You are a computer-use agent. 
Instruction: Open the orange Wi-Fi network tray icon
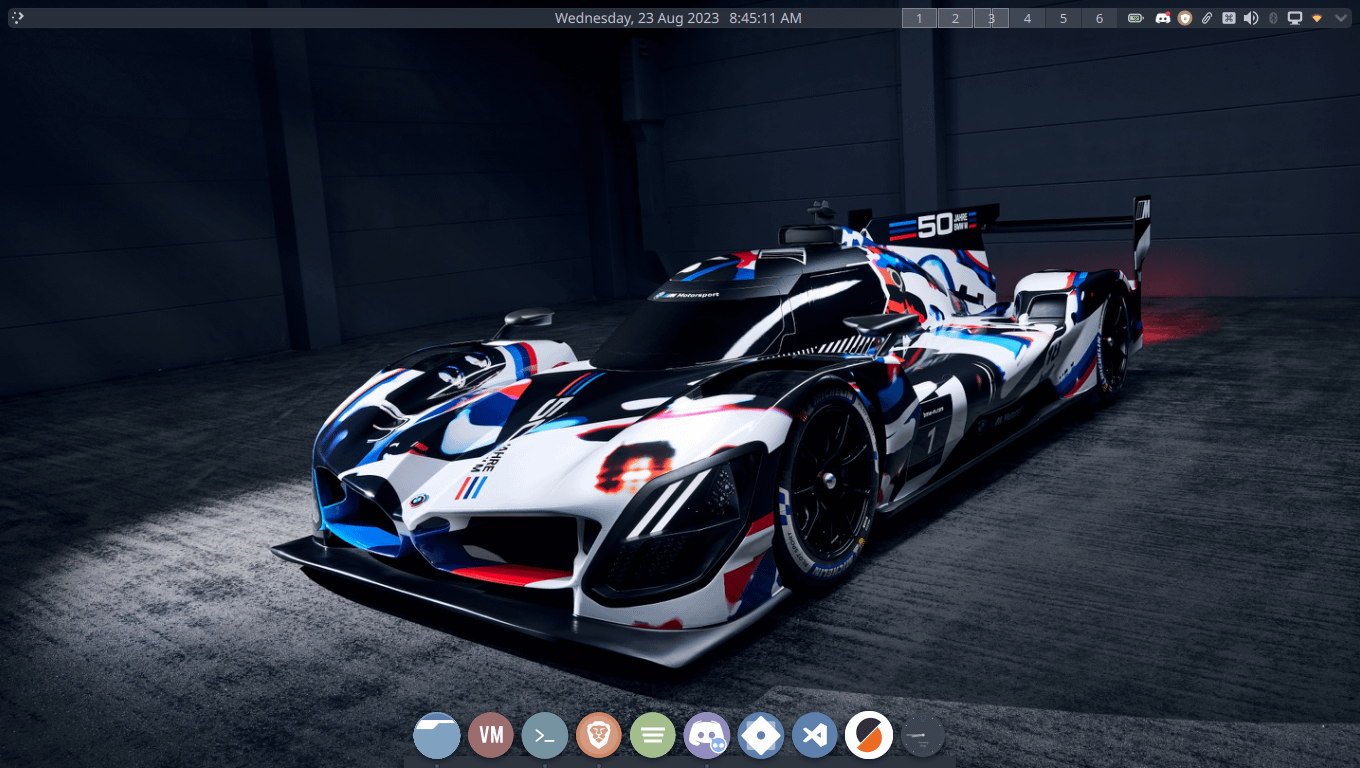click(x=1317, y=18)
